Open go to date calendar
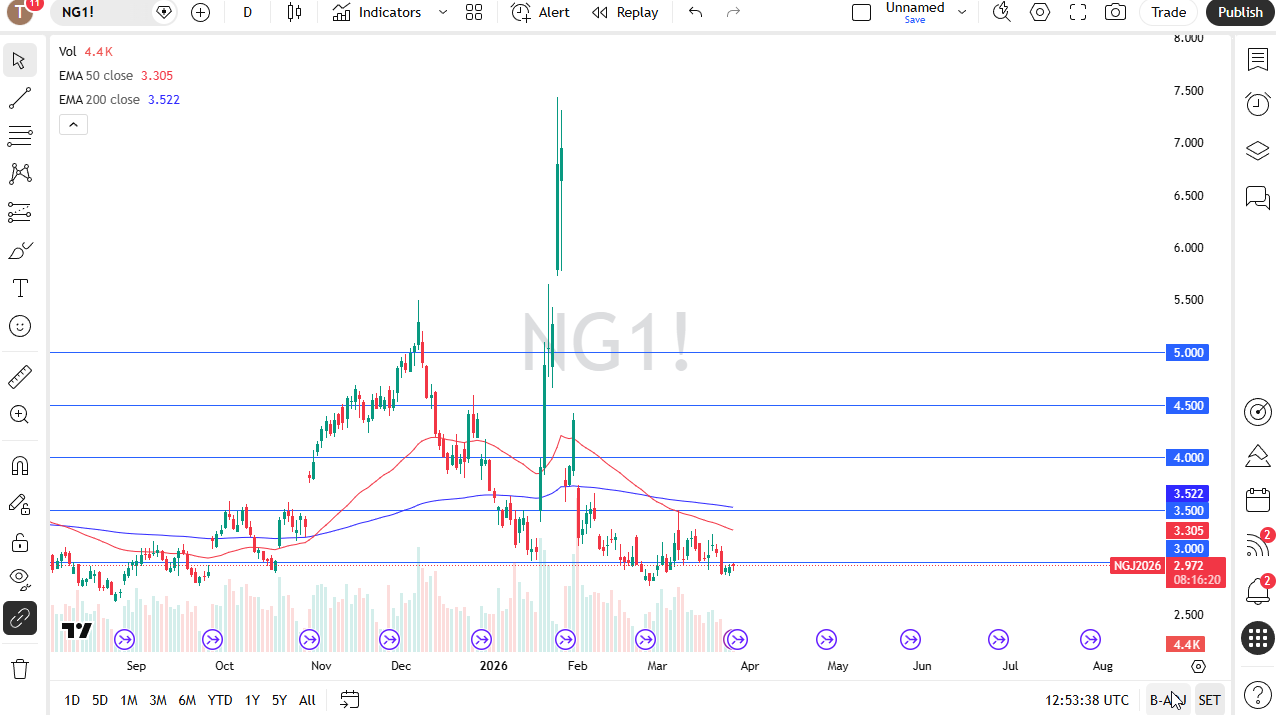Image resolution: width=1276 pixels, height=715 pixels. pos(349,700)
